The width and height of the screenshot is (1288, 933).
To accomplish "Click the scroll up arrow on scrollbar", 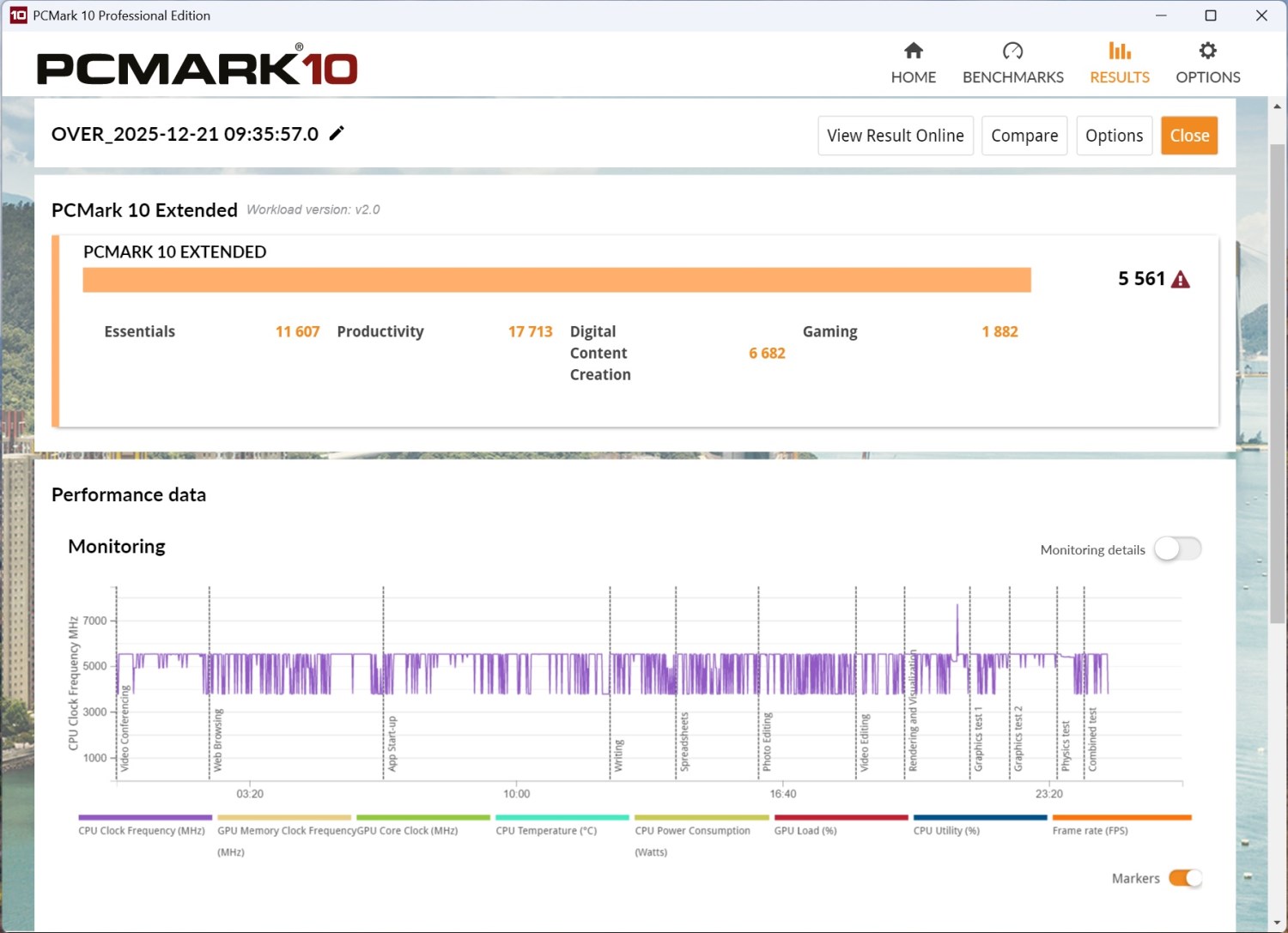I will 1277,107.
